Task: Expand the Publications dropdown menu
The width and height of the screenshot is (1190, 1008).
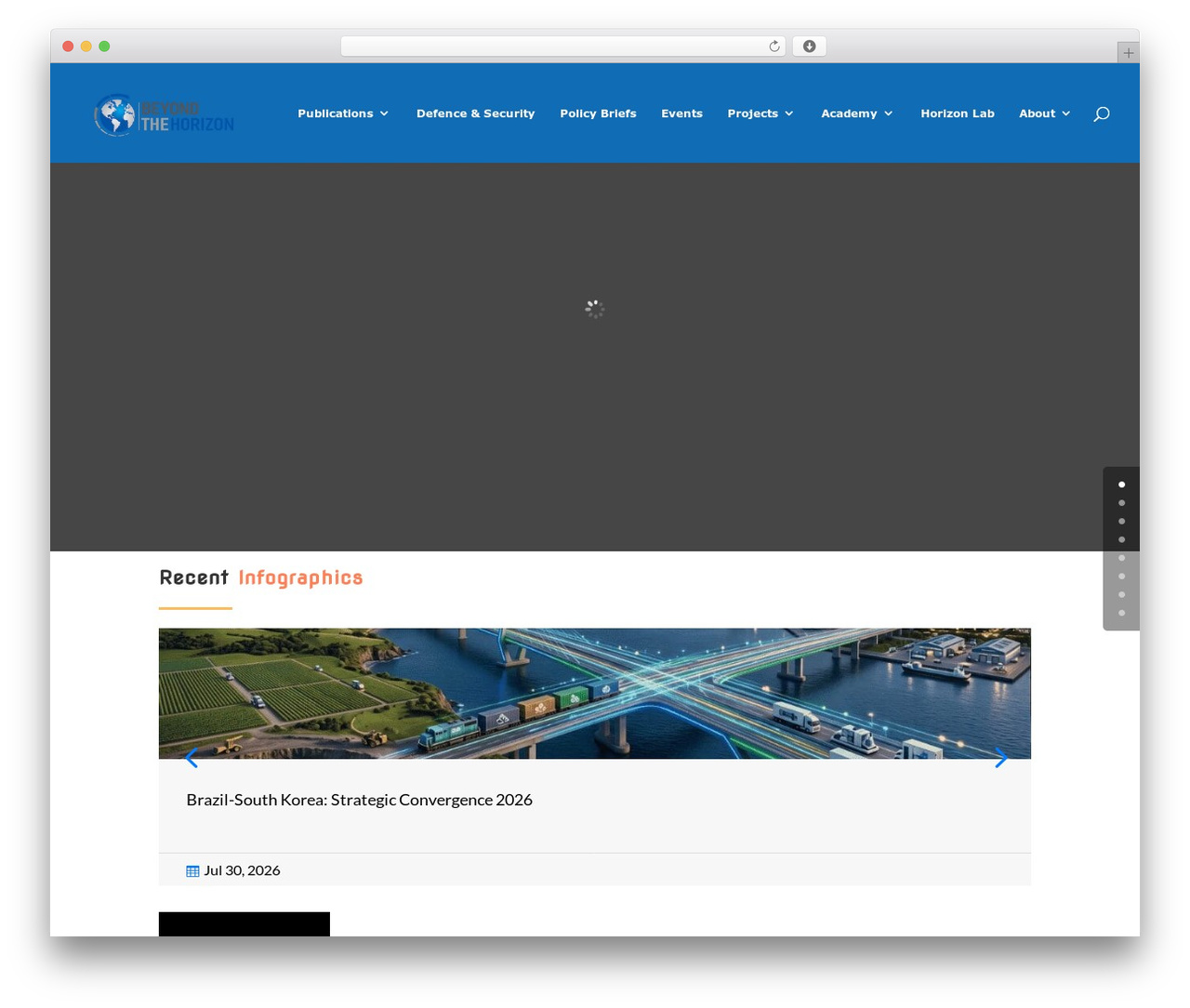Action: coord(343,113)
